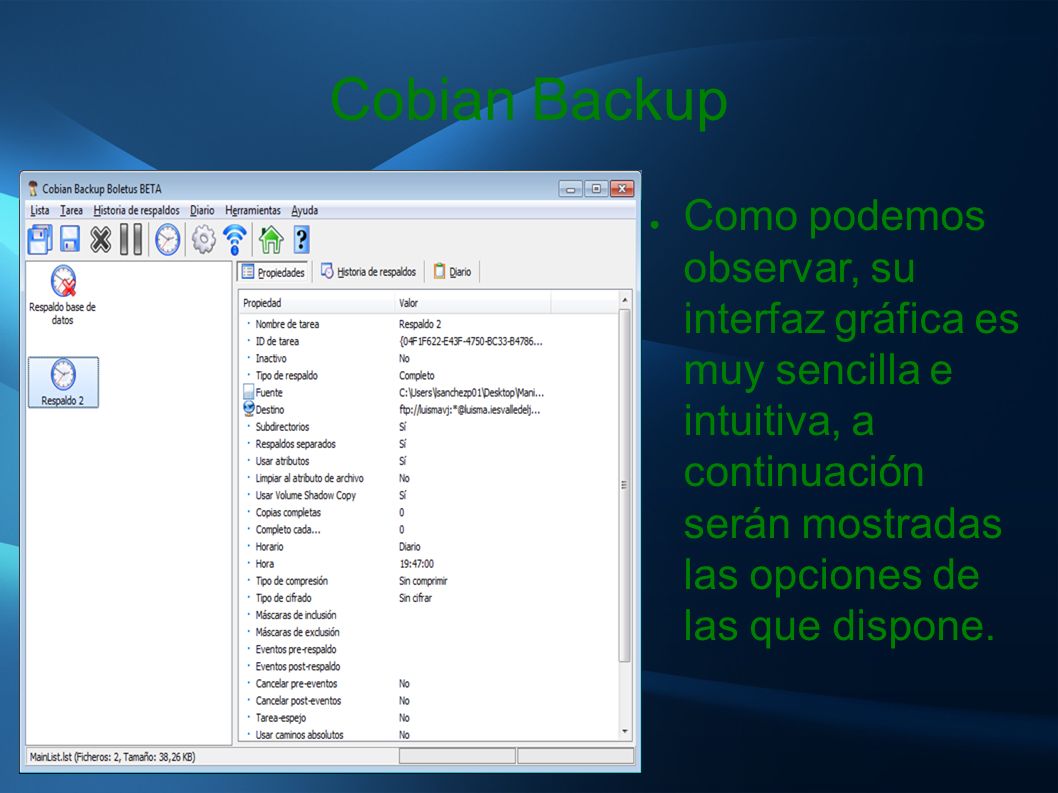
Task: Select Limpiar el atributo de archivo row
Action: [428, 478]
